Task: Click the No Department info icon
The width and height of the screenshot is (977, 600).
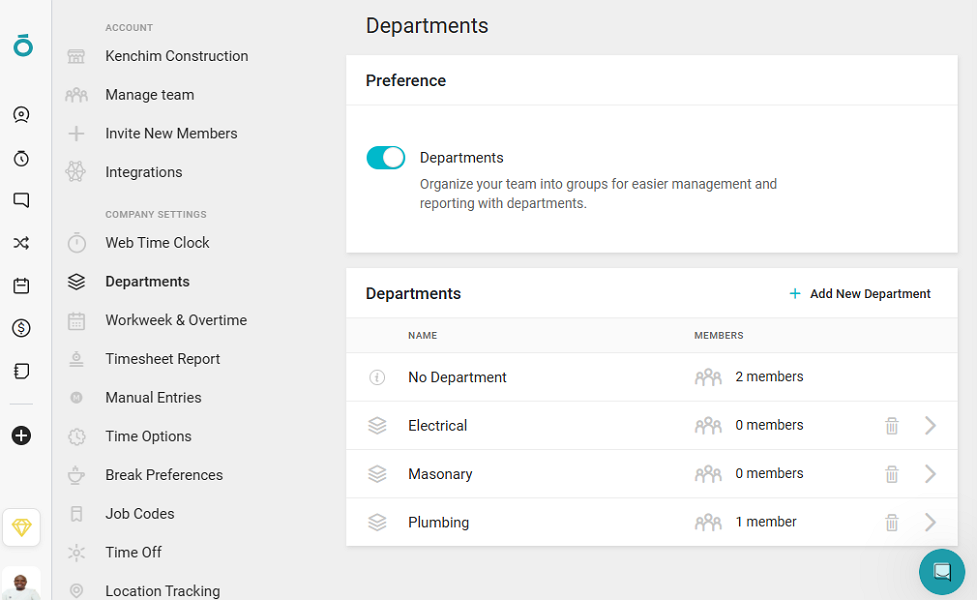Action: (x=377, y=378)
